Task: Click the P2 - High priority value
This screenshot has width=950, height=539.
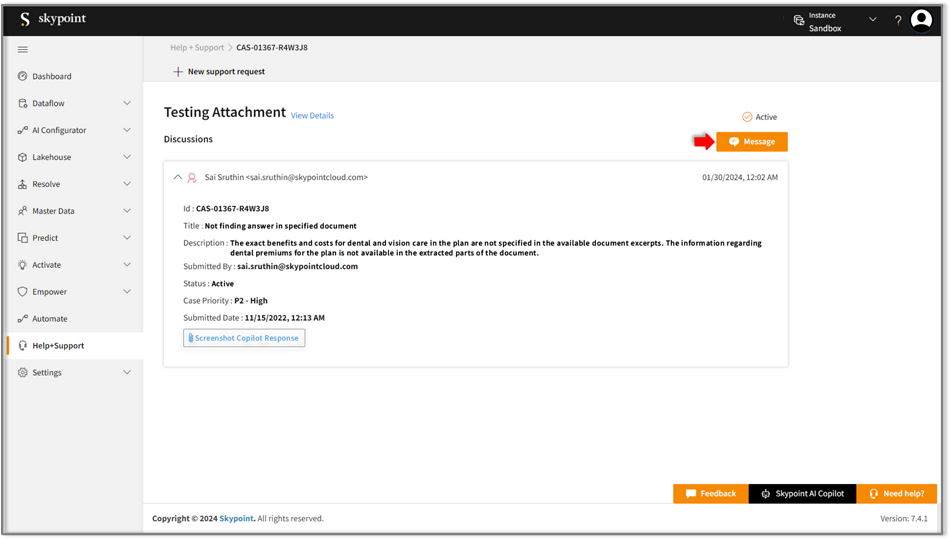Action: pyautogui.click(x=251, y=300)
